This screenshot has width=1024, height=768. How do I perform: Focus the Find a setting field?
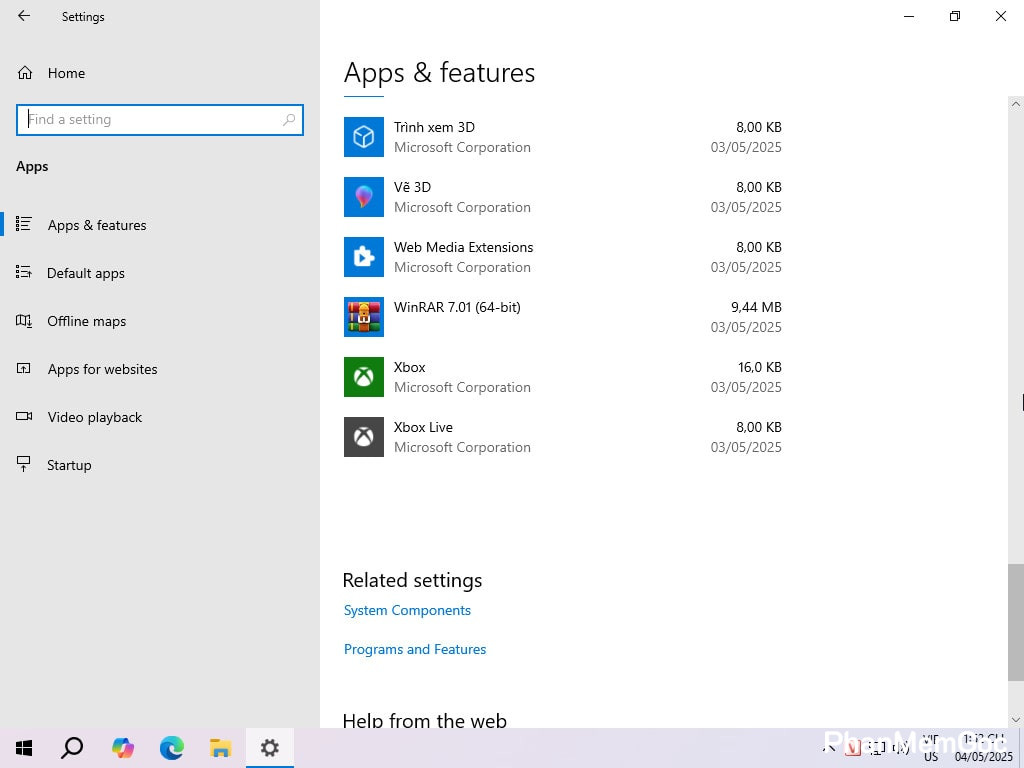click(150, 119)
